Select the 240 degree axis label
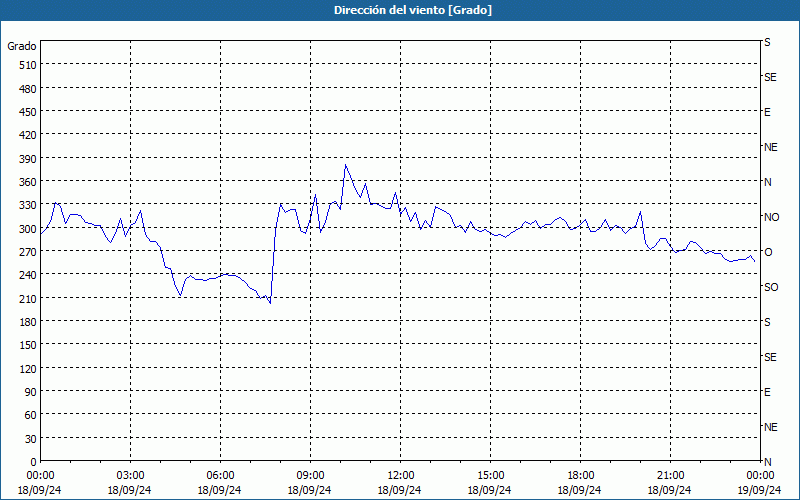This screenshot has height=500, width=800. coord(28,276)
